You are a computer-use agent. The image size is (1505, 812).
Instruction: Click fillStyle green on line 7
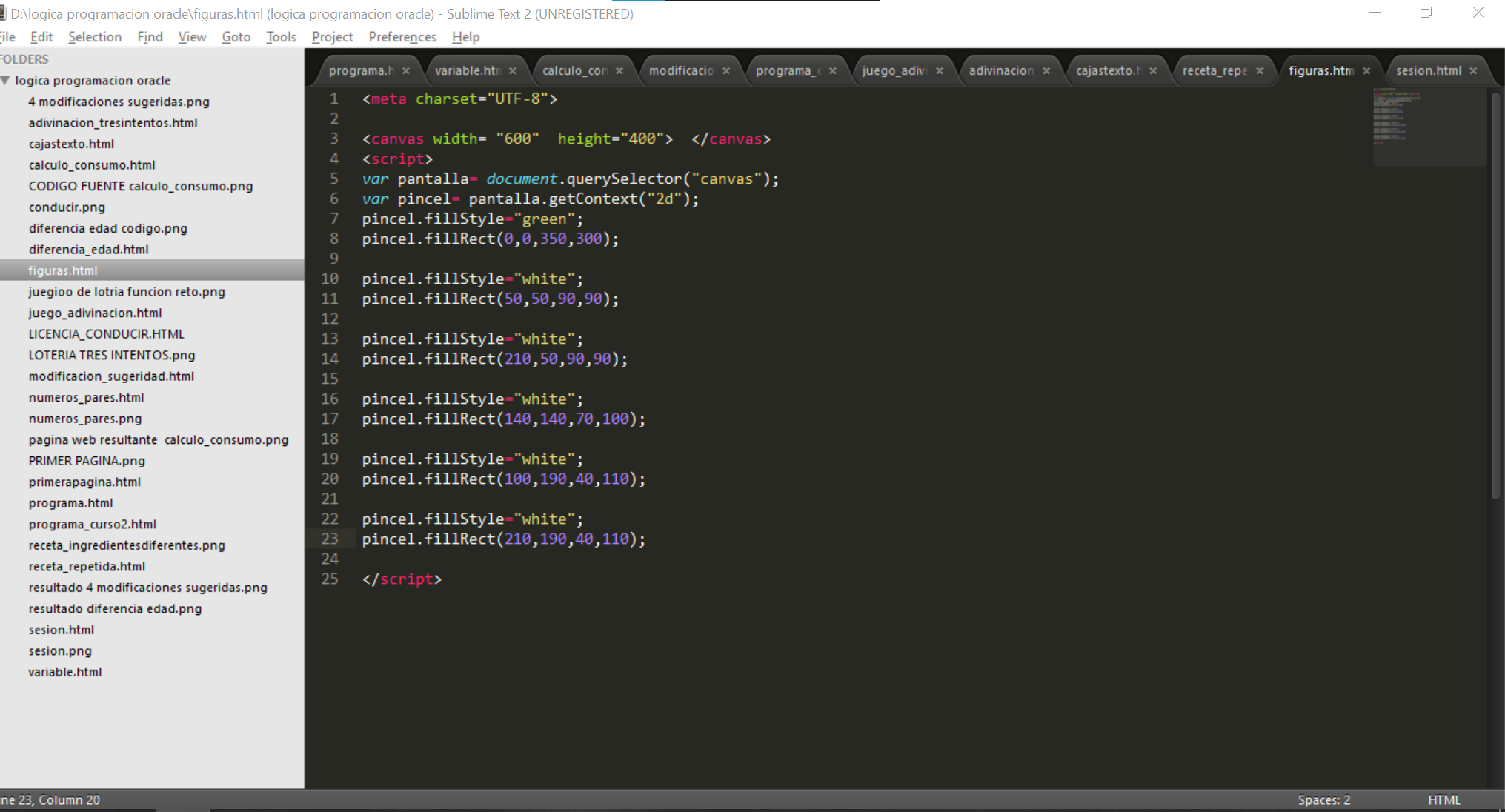tap(473, 219)
